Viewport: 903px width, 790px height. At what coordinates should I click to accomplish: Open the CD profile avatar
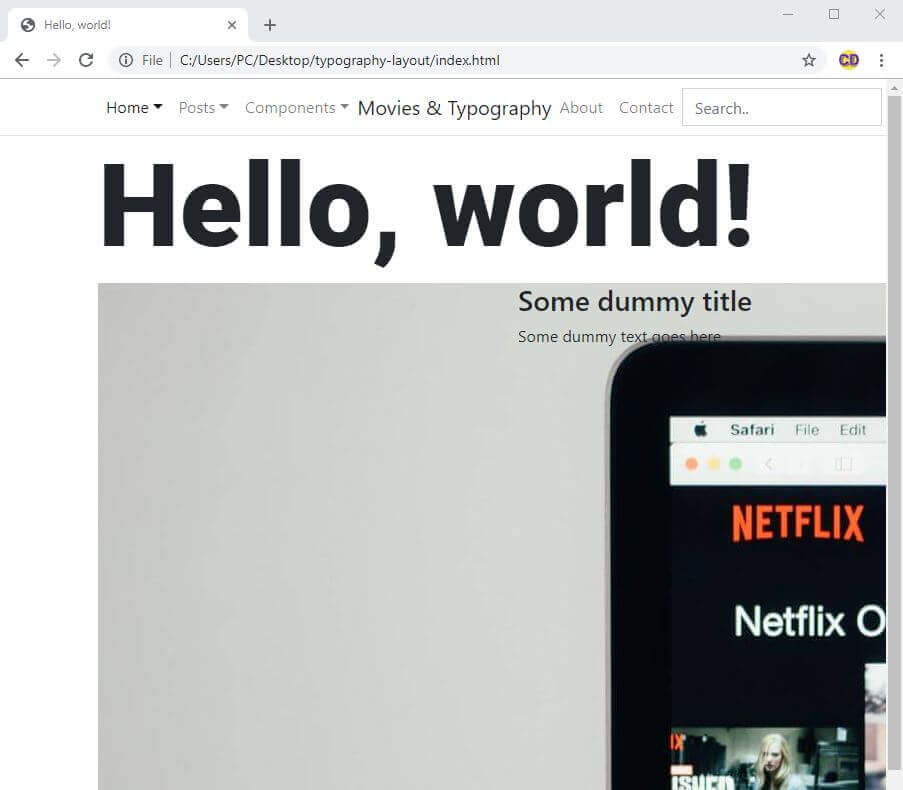[x=848, y=60]
